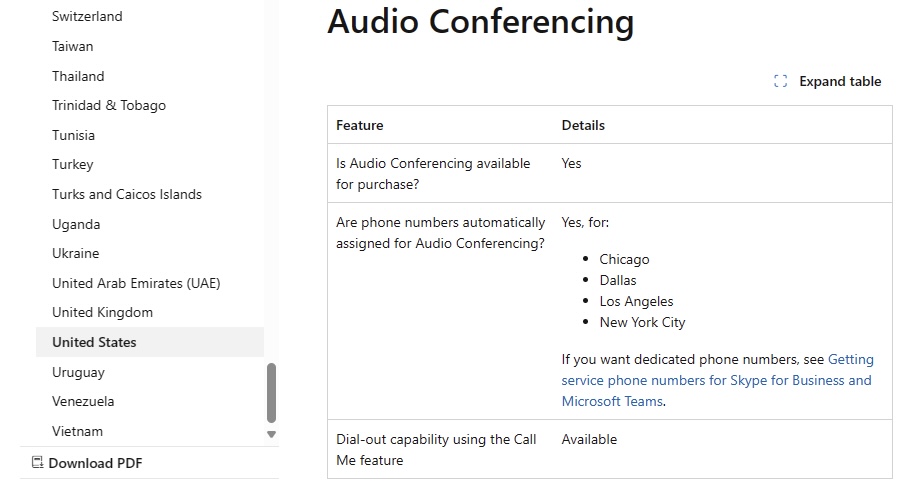The image size is (908, 488).
Task: Open Trinidad & Tobago page
Action: click(109, 105)
